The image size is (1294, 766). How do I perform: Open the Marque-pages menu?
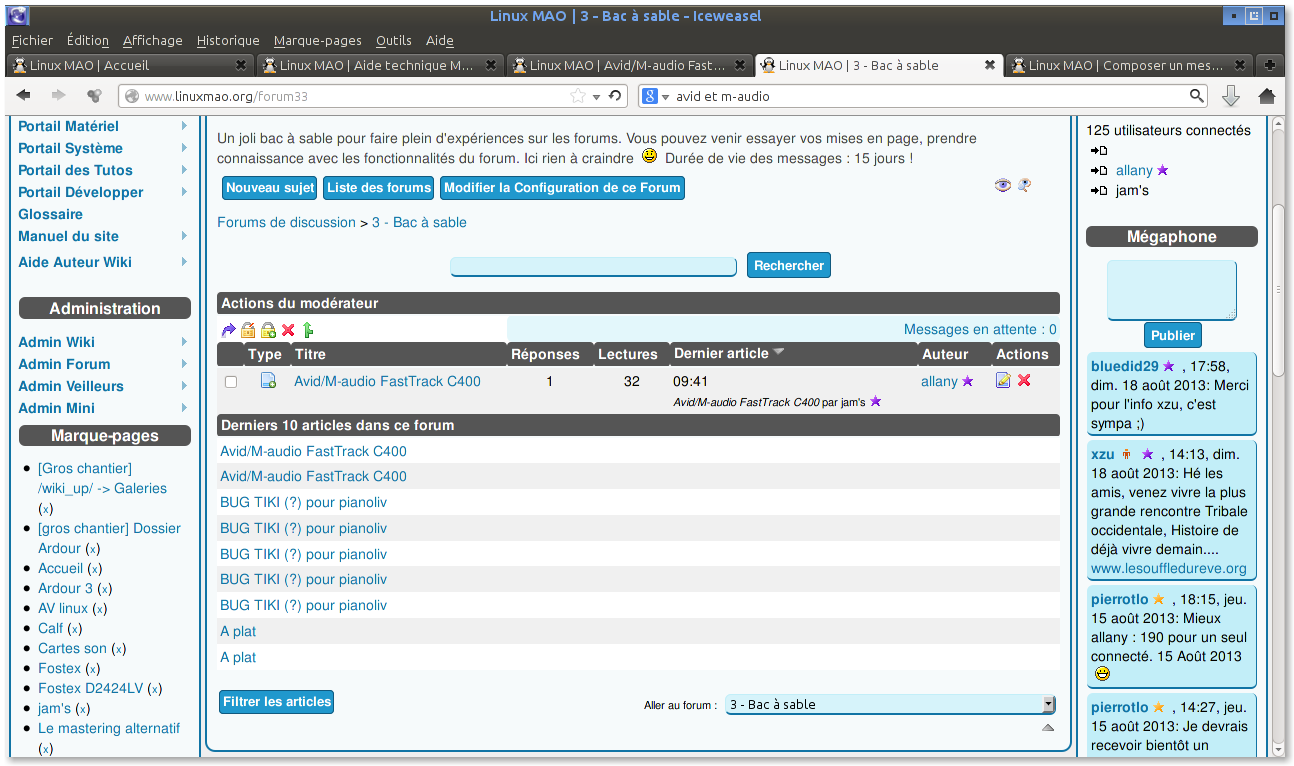tap(318, 40)
